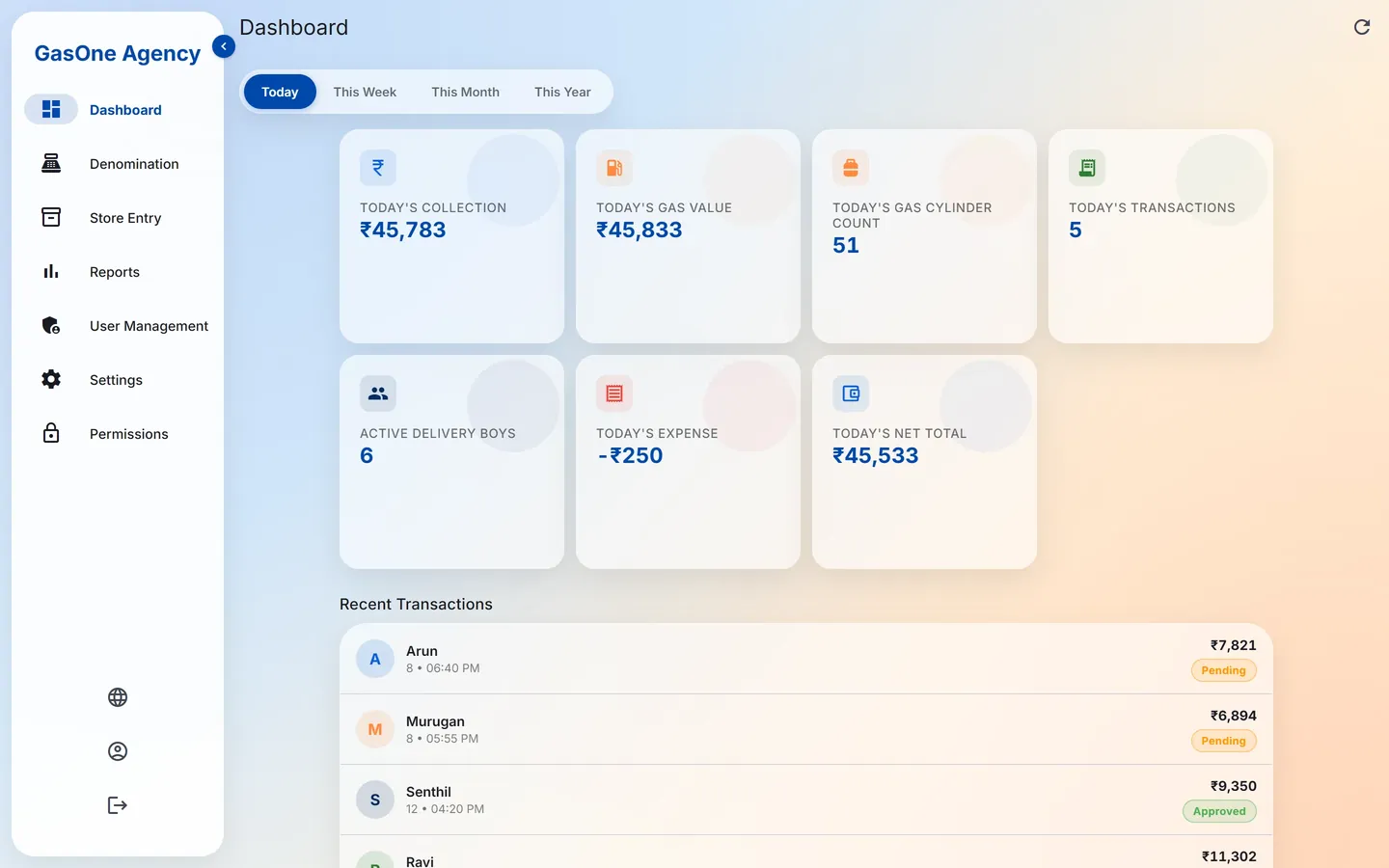Screen dimensions: 1389x868
Task: Switch to the This Month tab
Action: click(x=466, y=92)
